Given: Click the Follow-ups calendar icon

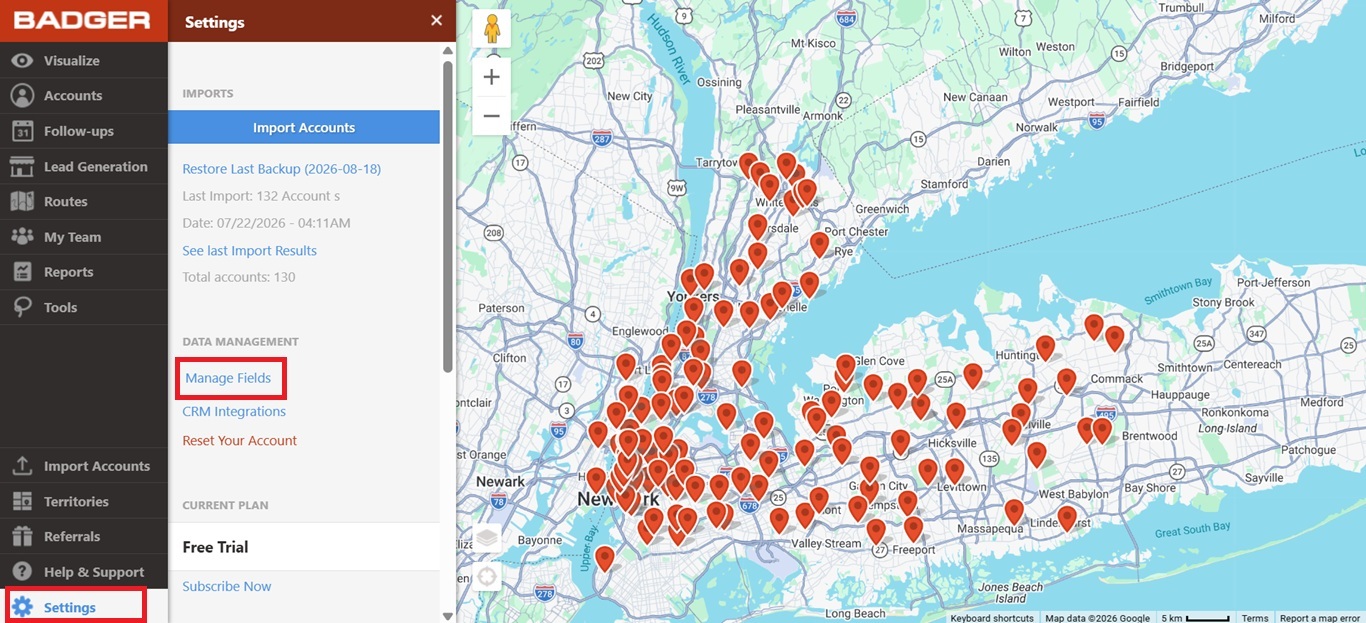Looking at the screenshot, I should (x=22, y=131).
